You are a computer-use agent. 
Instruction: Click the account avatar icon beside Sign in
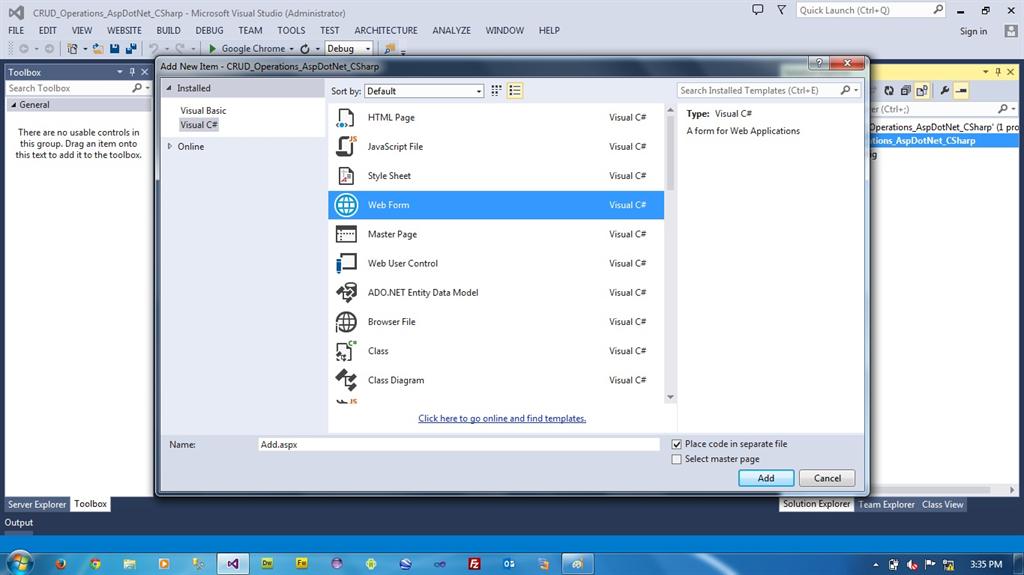click(x=1011, y=31)
